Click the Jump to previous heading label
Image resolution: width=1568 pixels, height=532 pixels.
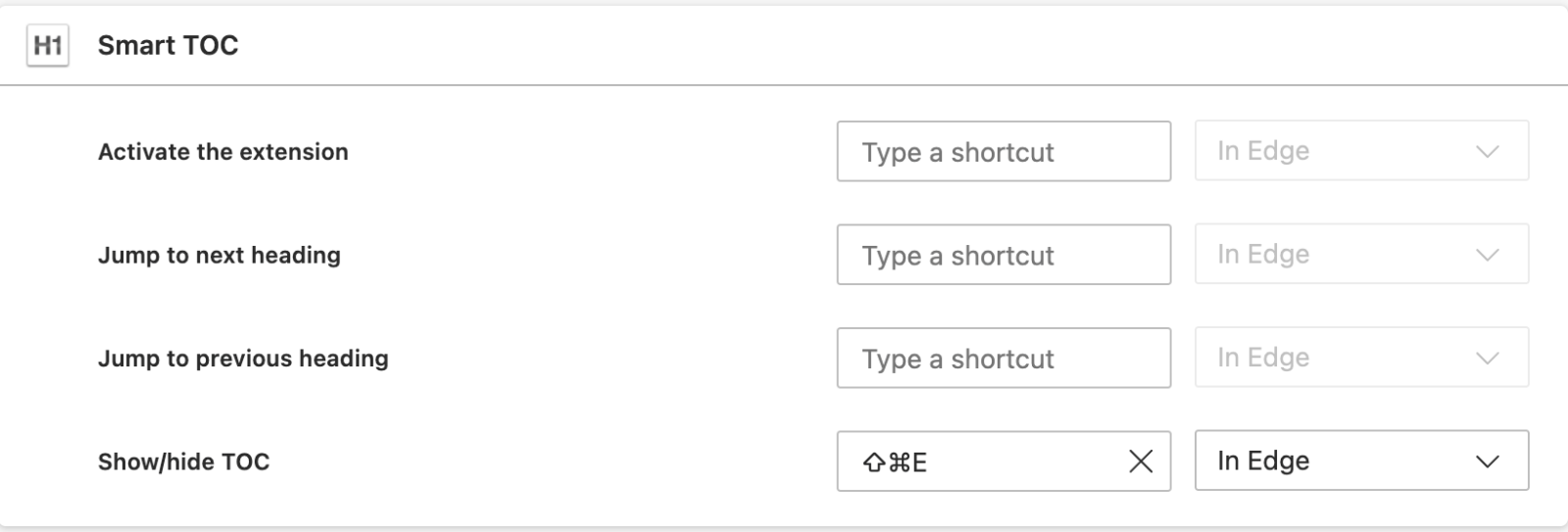pyautogui.click(x=243, y=359)
